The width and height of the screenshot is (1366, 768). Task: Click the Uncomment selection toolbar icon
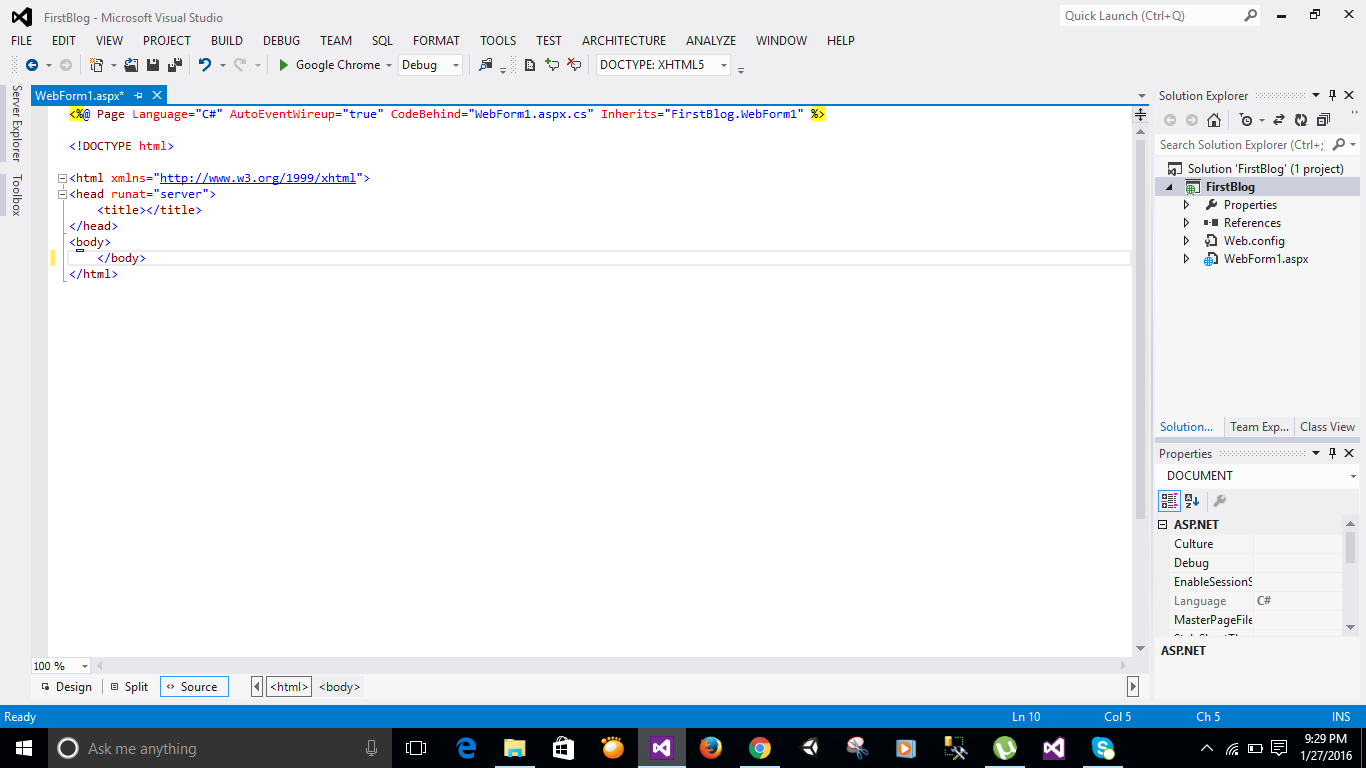coord(574,65)
